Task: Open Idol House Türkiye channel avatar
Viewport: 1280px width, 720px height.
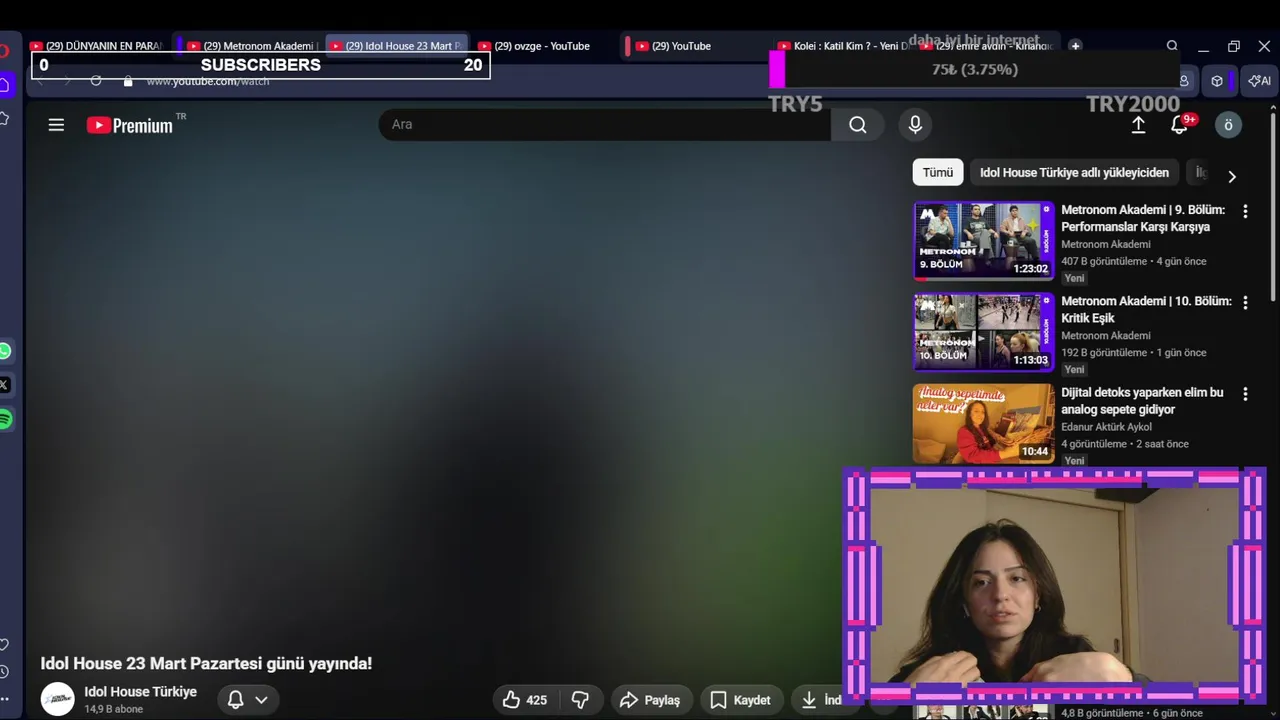Action: pos(58,699)
